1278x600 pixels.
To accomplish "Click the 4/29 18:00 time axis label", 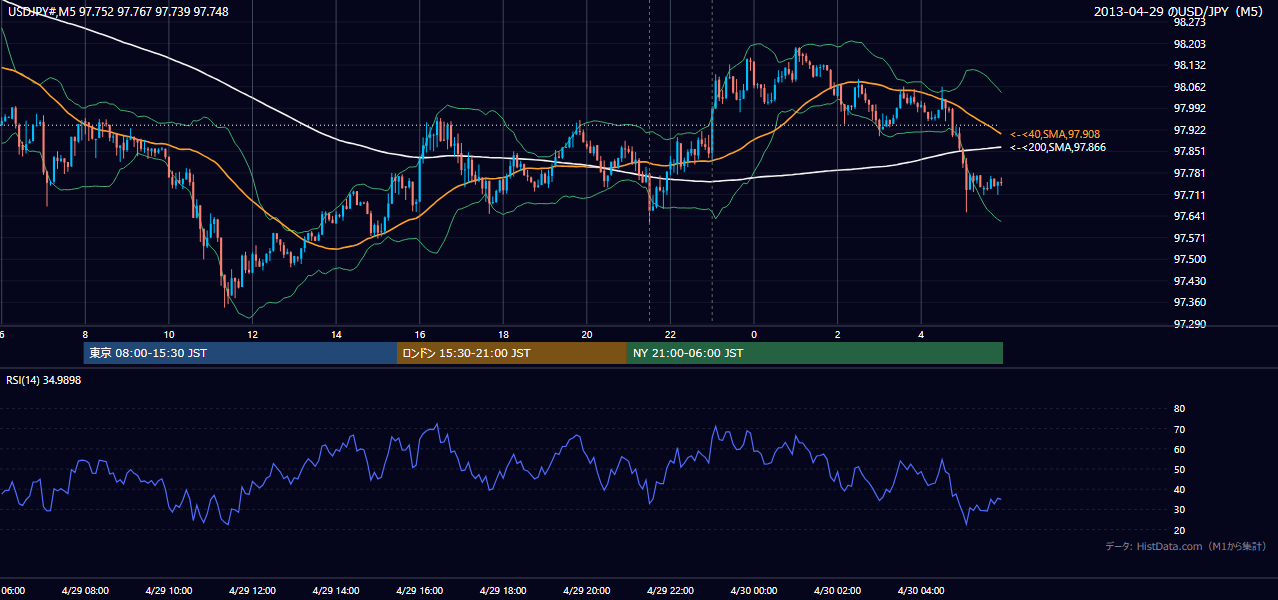I will pos(503,591).
